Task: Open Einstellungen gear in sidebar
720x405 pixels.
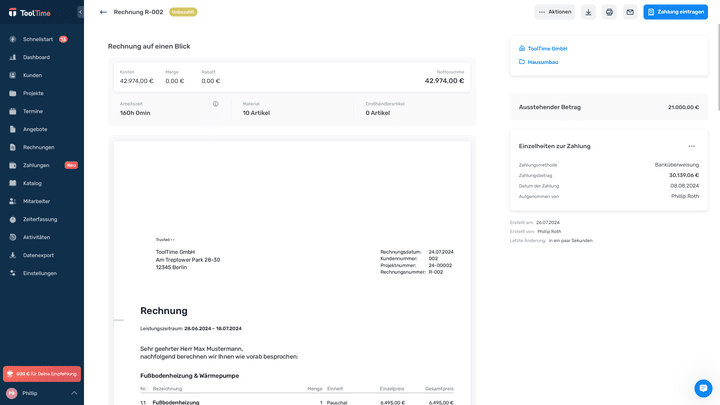Action: (x=39, y=273)
